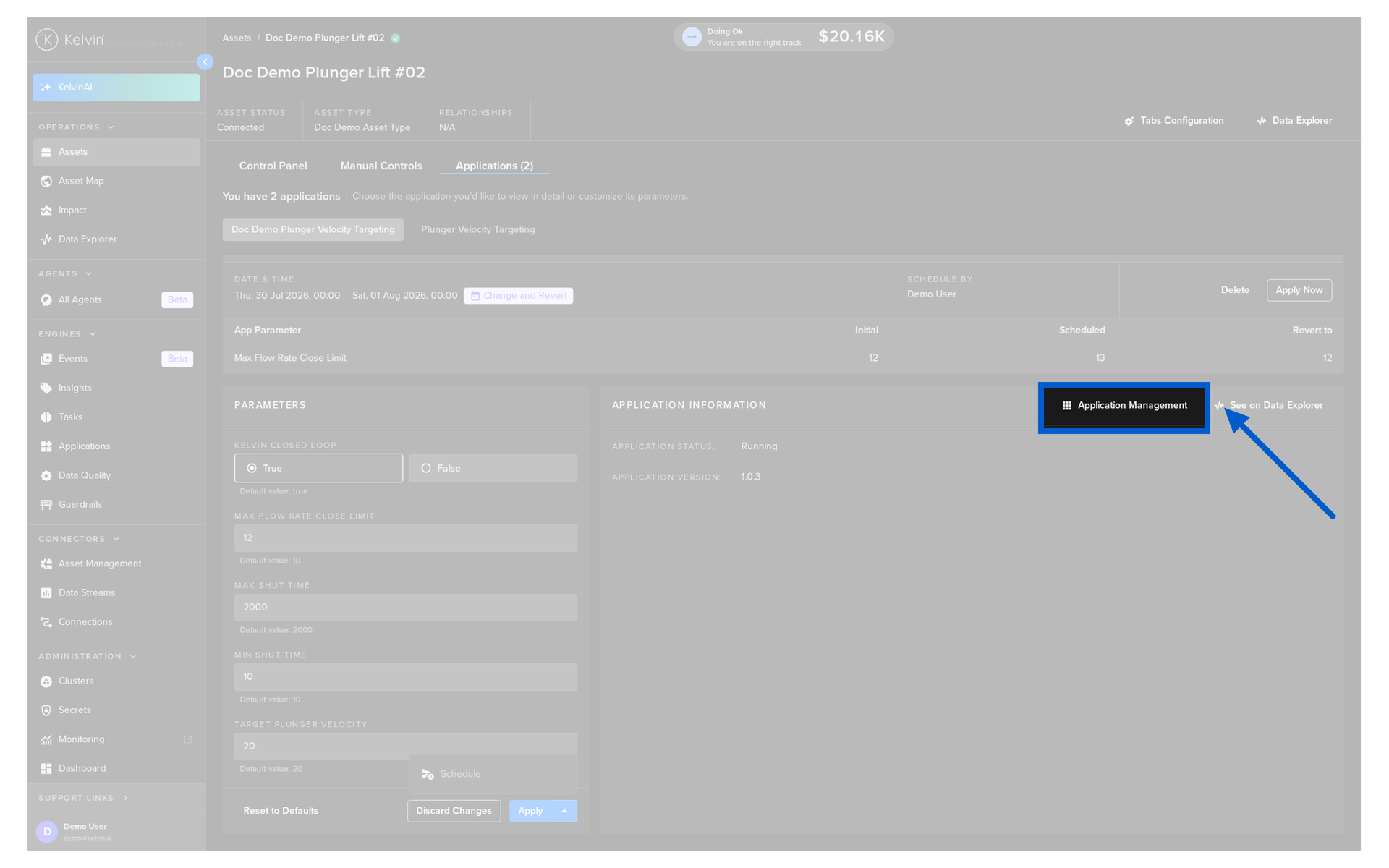The width and height of the screenshot is (1389, 868).
Task: Click the Guardrails icon
Action: tap(46, 505)
